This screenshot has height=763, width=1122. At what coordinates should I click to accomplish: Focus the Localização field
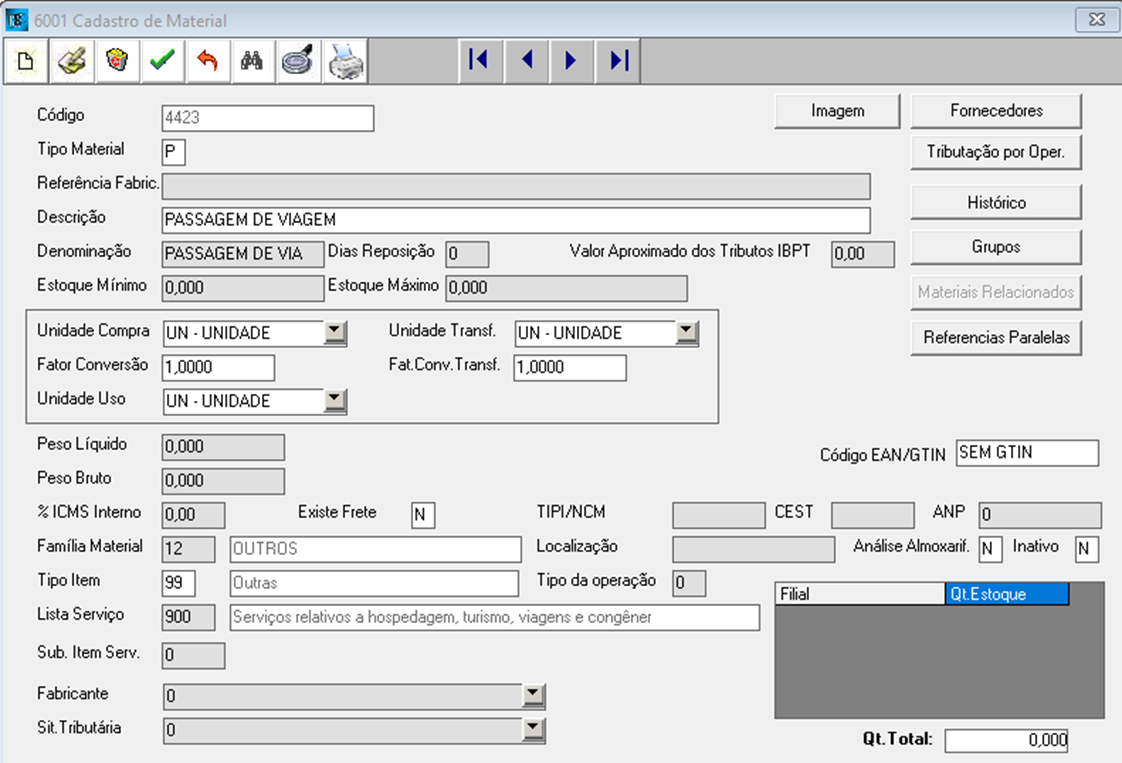point(753,549)
